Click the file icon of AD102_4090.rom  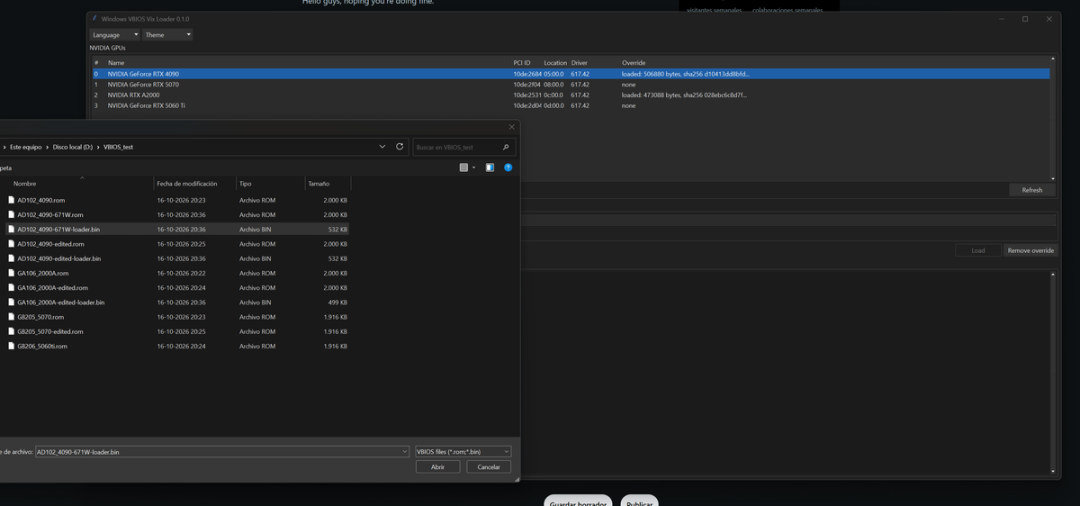click(x=11, y=200)
